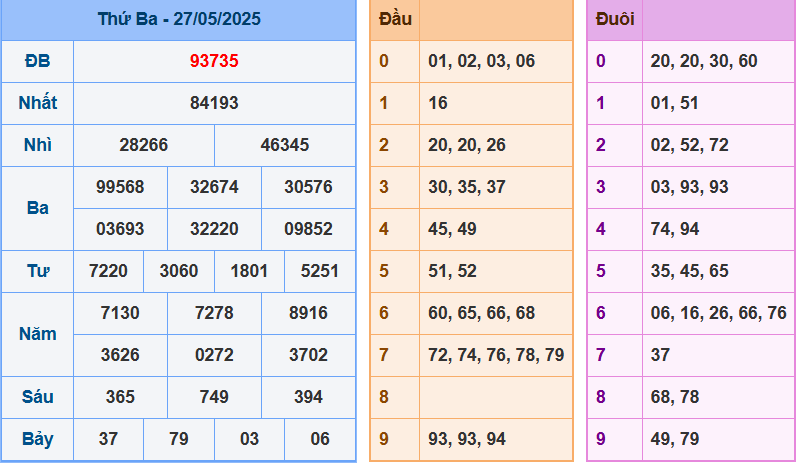Click the date header Thứ Ba - 27/05/2025
Image resolution: width=796 pixels, height=463 pixels.
pyautogui.click(x=179, y=19)
